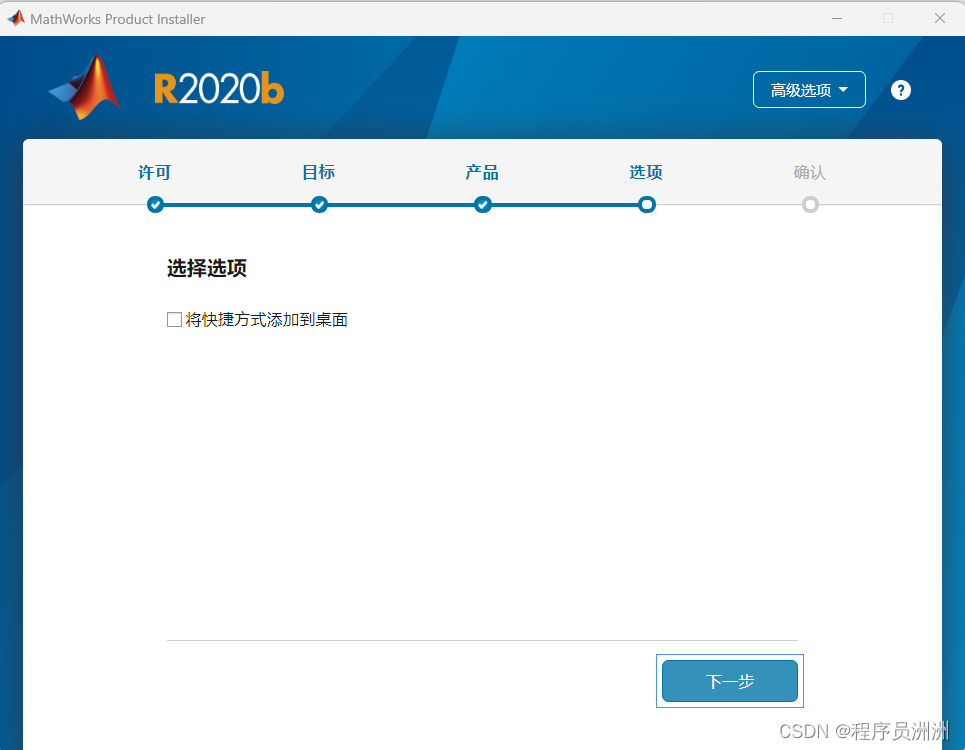Click the MathWorks title bar icon
The height and width of the screenshot is (750, 965).
click(16, 18)
